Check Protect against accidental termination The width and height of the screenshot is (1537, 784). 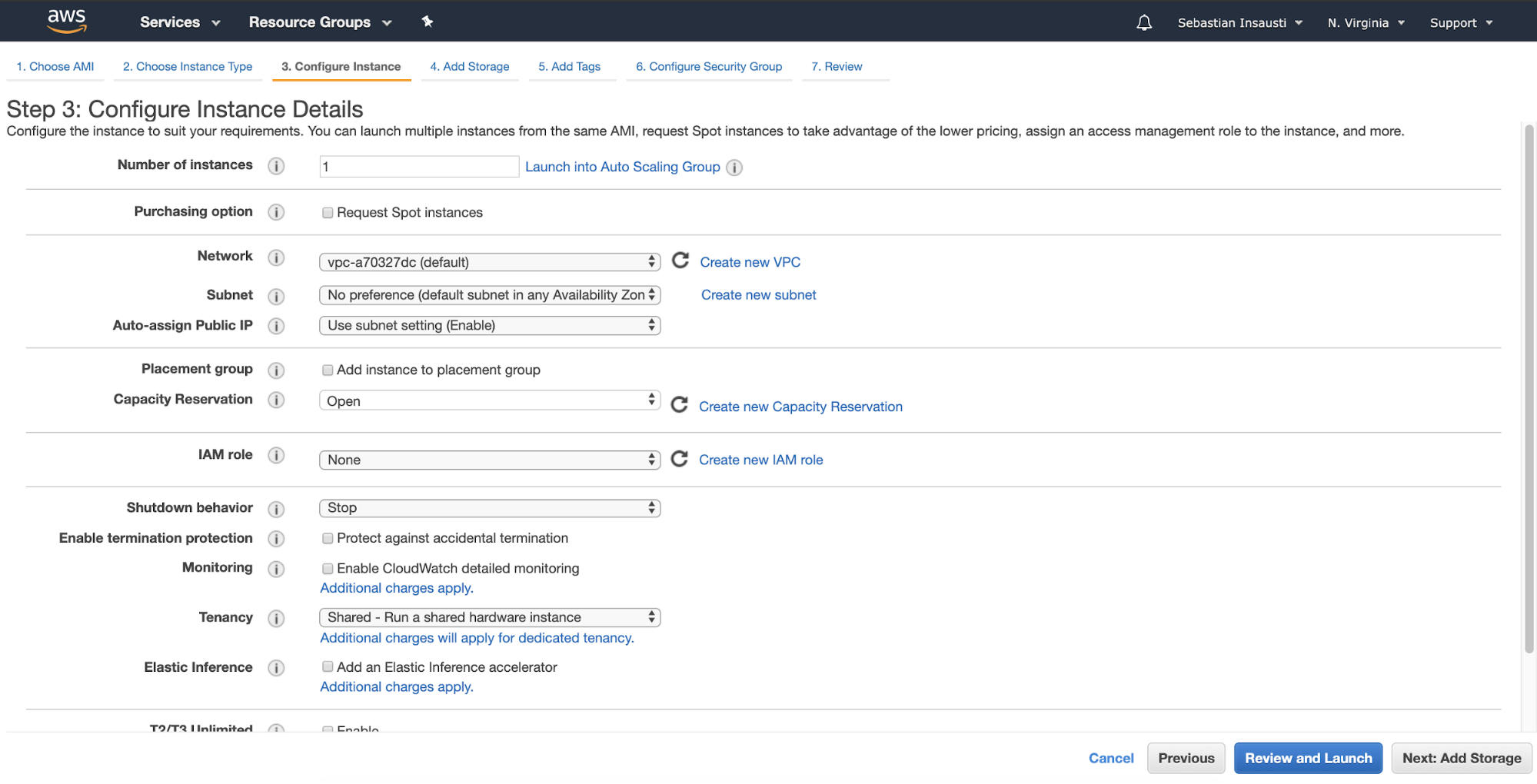(x=328, y=539)
